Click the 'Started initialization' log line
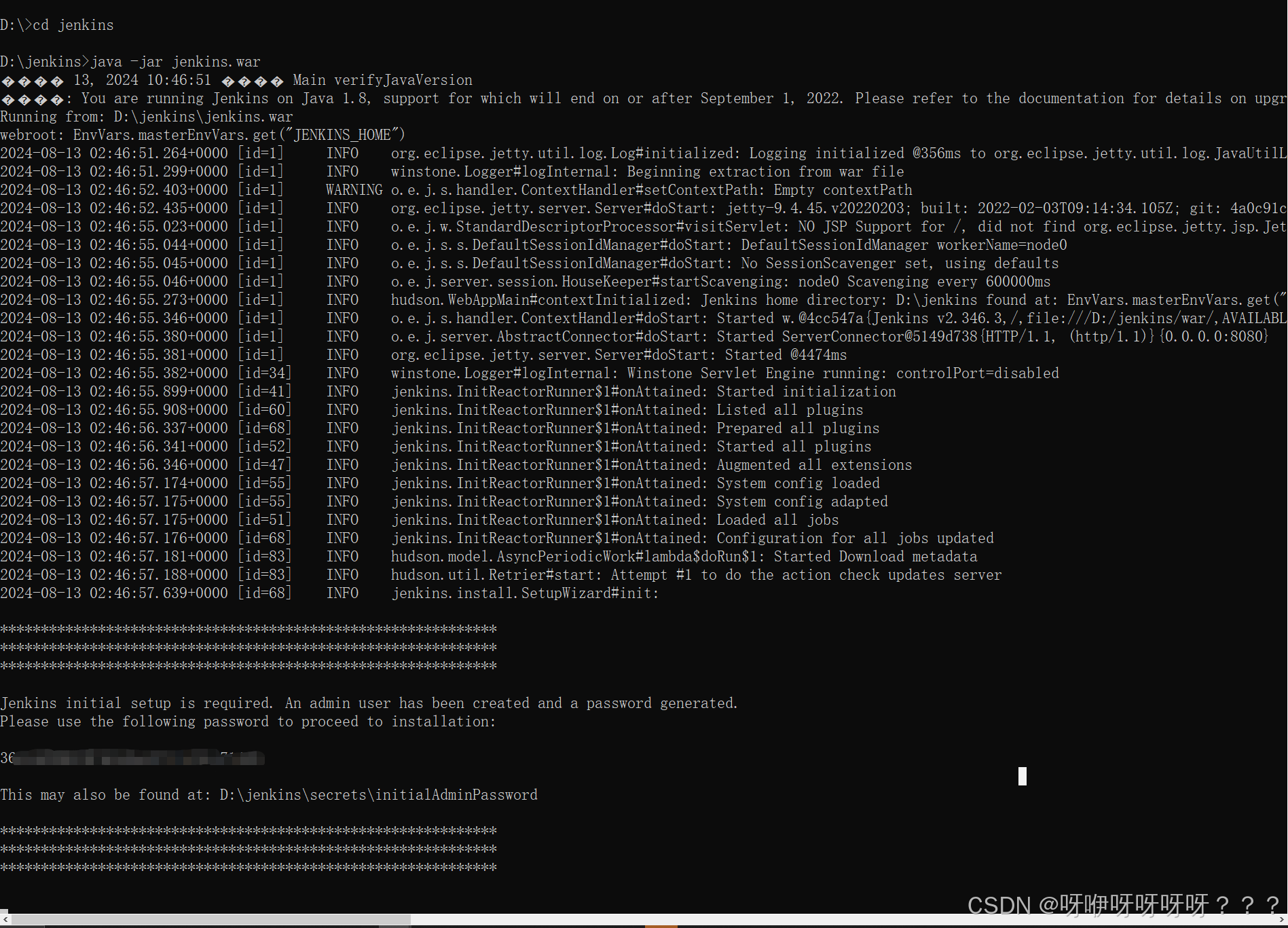The width and height of the screenshot is (1288, 928). coord(448,391)
